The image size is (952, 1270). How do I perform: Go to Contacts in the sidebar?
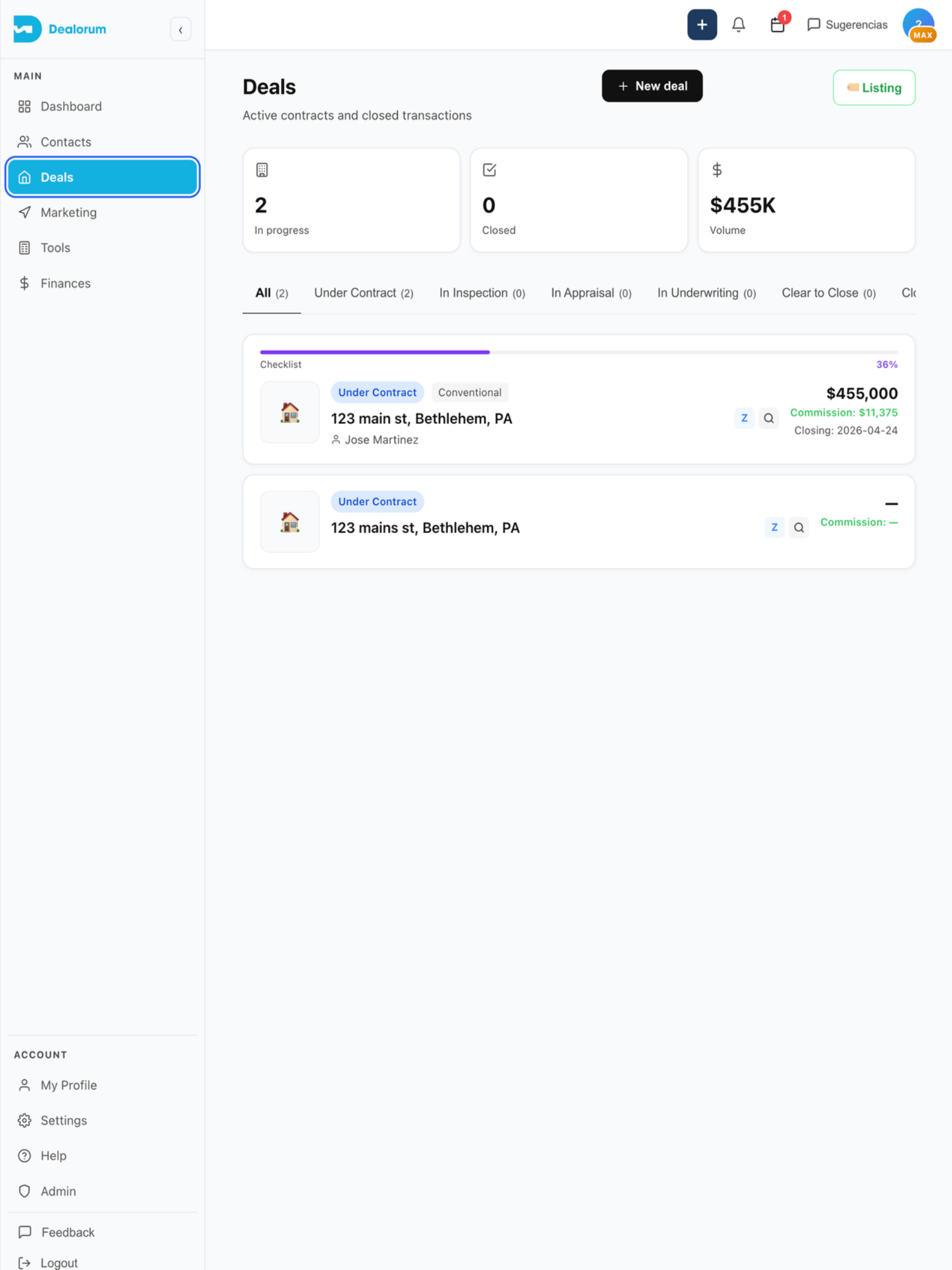tap(103, 142)
